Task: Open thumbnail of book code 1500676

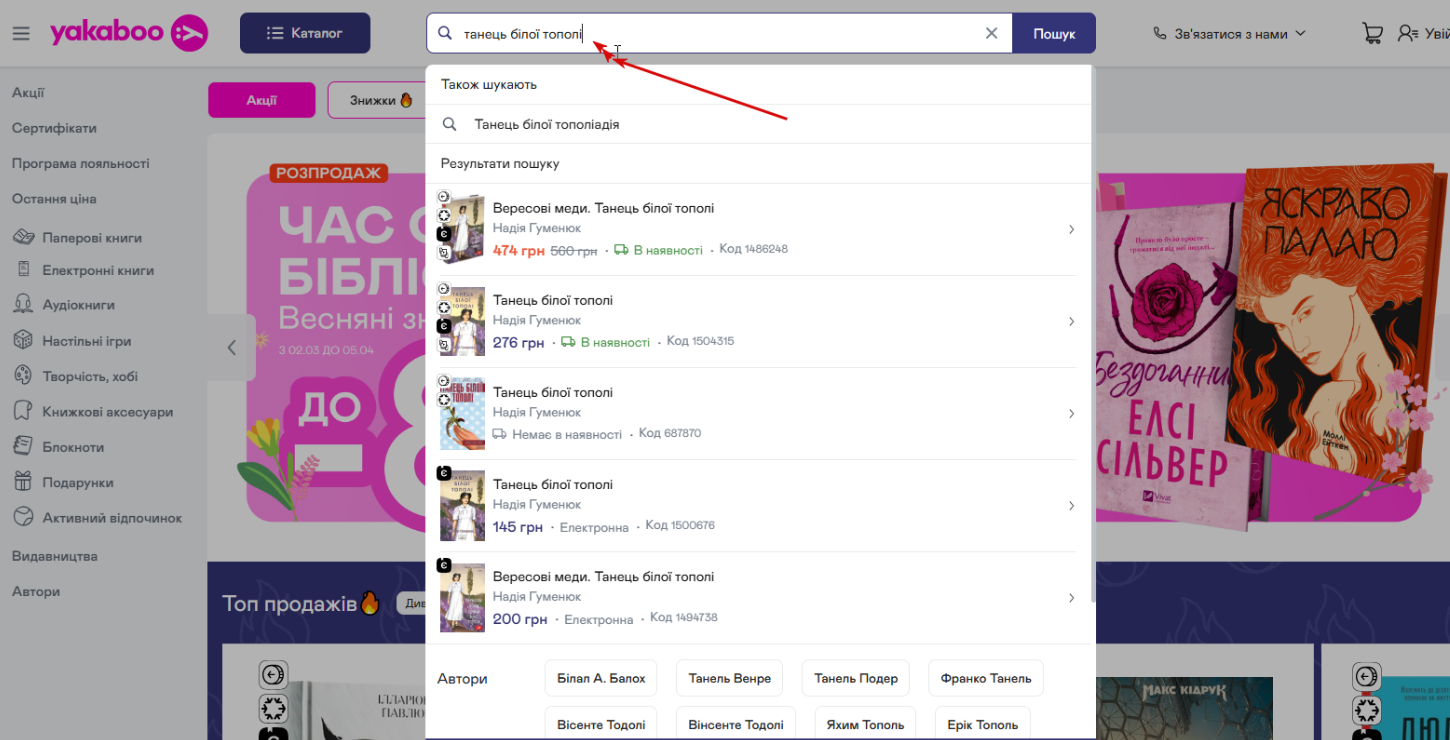Action: coord(462,505)
